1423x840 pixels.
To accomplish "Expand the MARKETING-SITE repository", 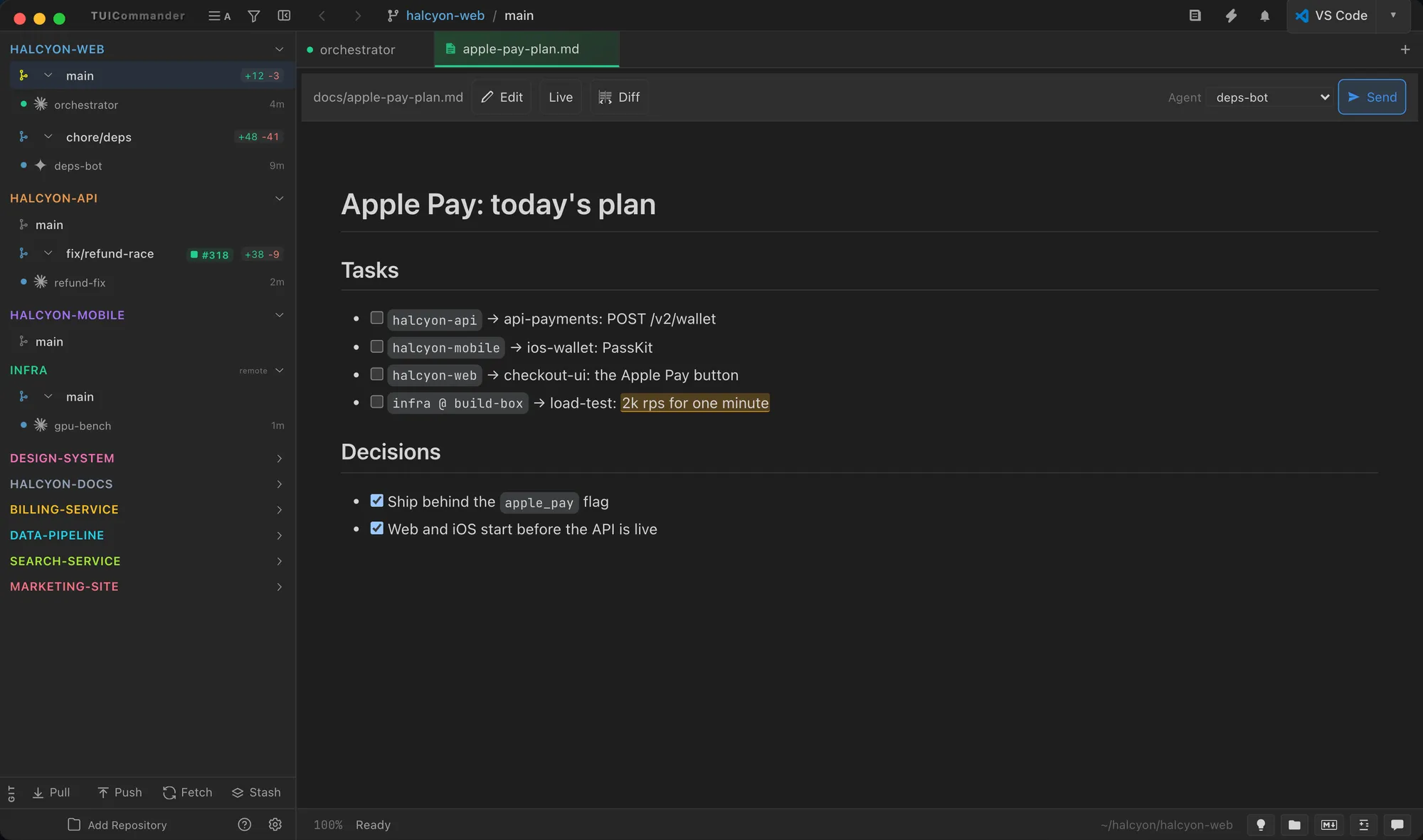I will 279,587.
